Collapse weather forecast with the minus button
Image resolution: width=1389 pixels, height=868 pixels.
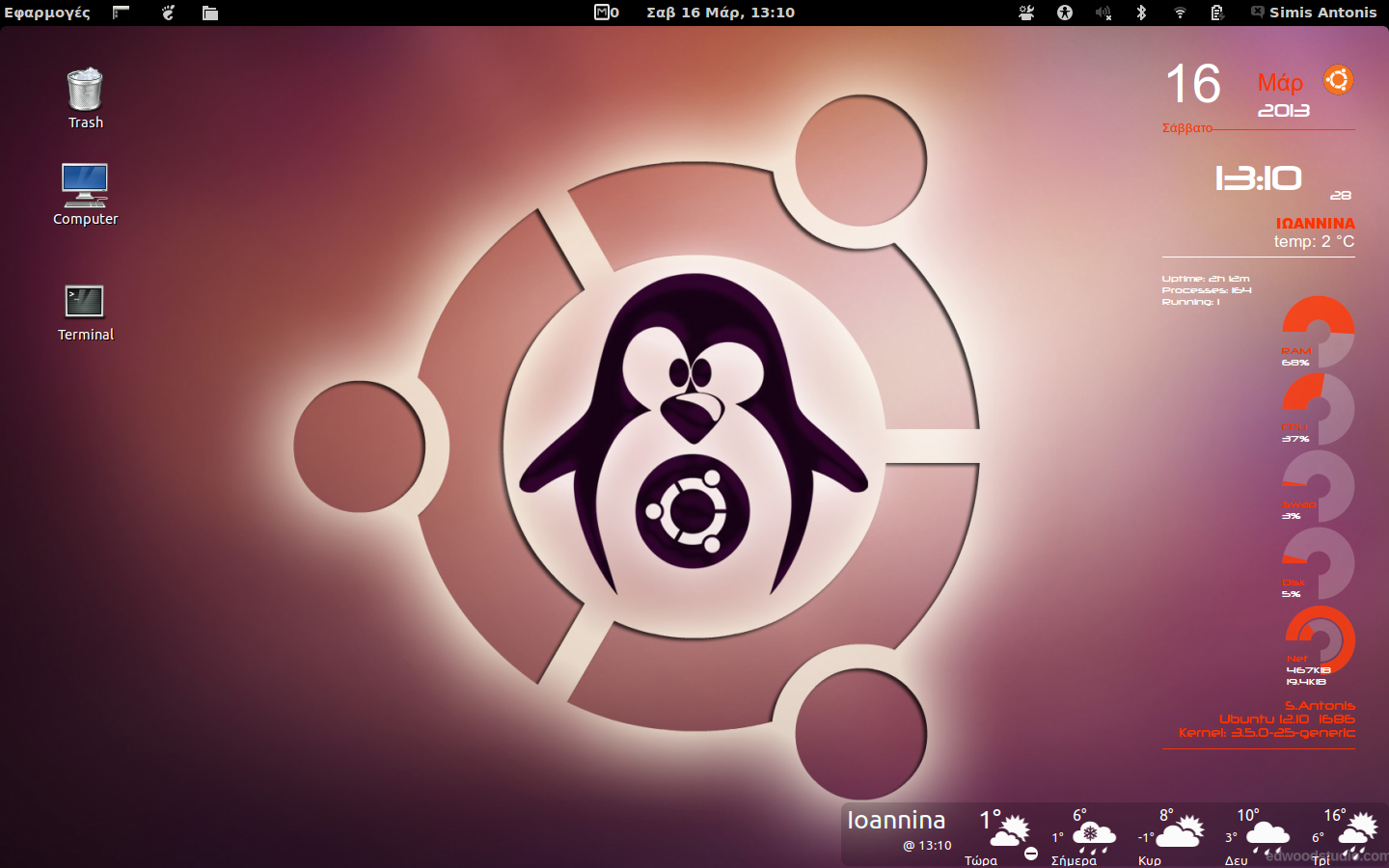point(1030,854)
